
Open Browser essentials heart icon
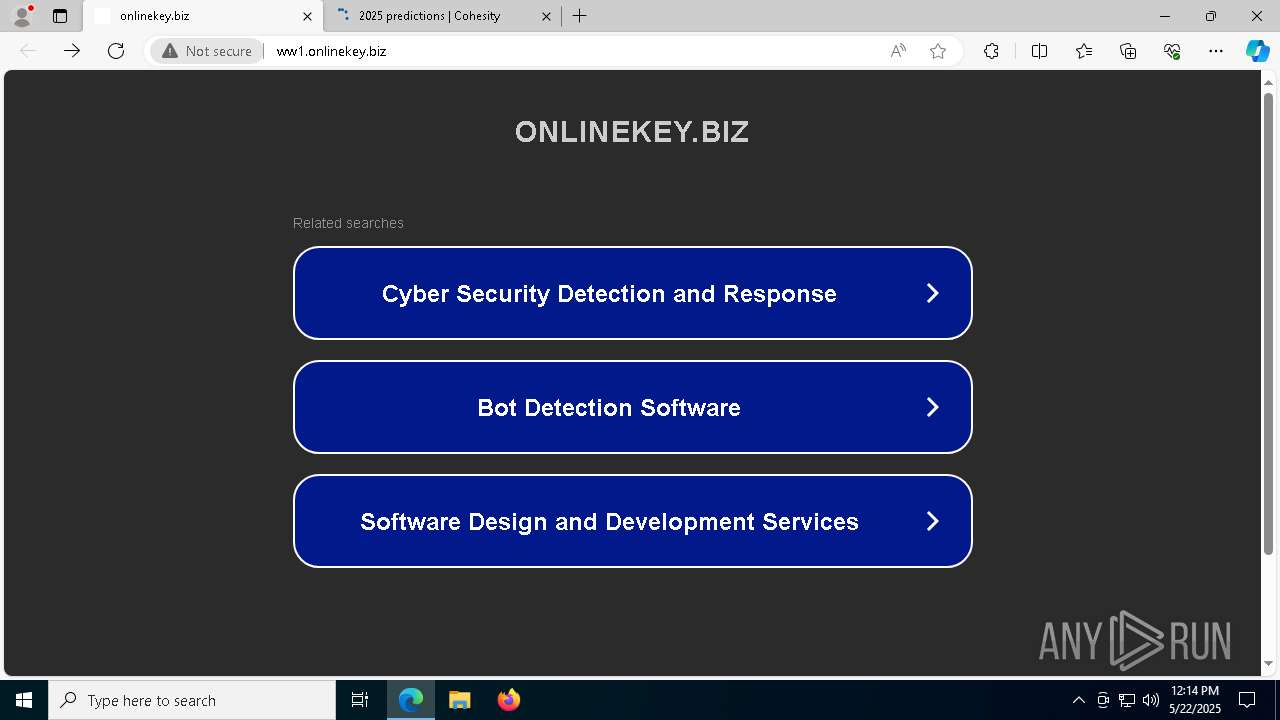(x=1172, y=51)
